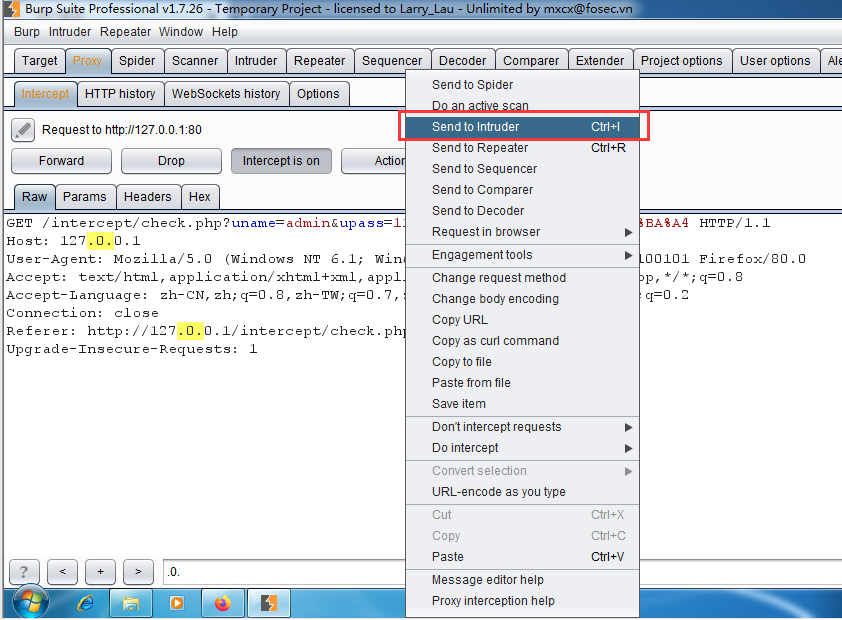This screenshot has height=620, width=842.
Task: Launch Internet Explorer from taskbar
Action: click(85, 603)
